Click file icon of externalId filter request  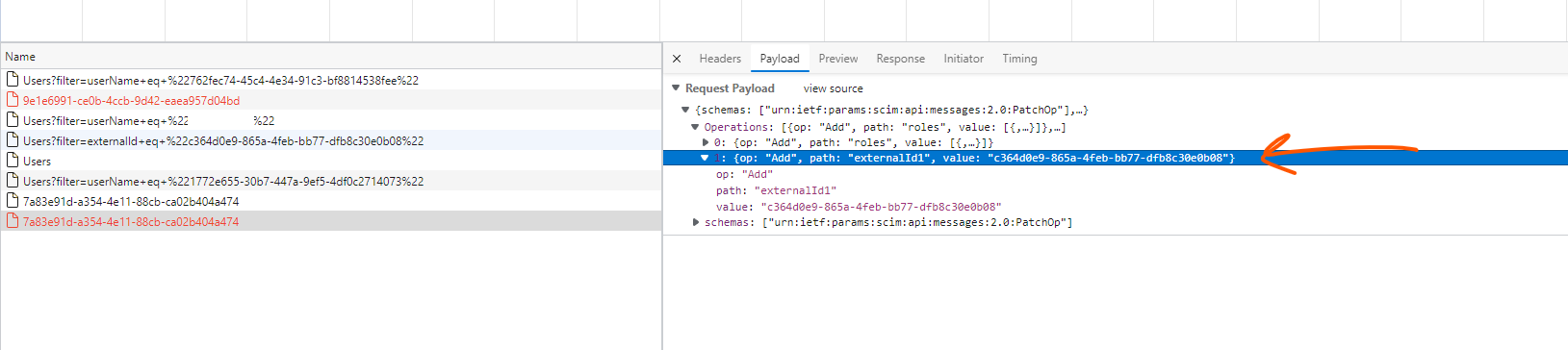tap(13, 139)
